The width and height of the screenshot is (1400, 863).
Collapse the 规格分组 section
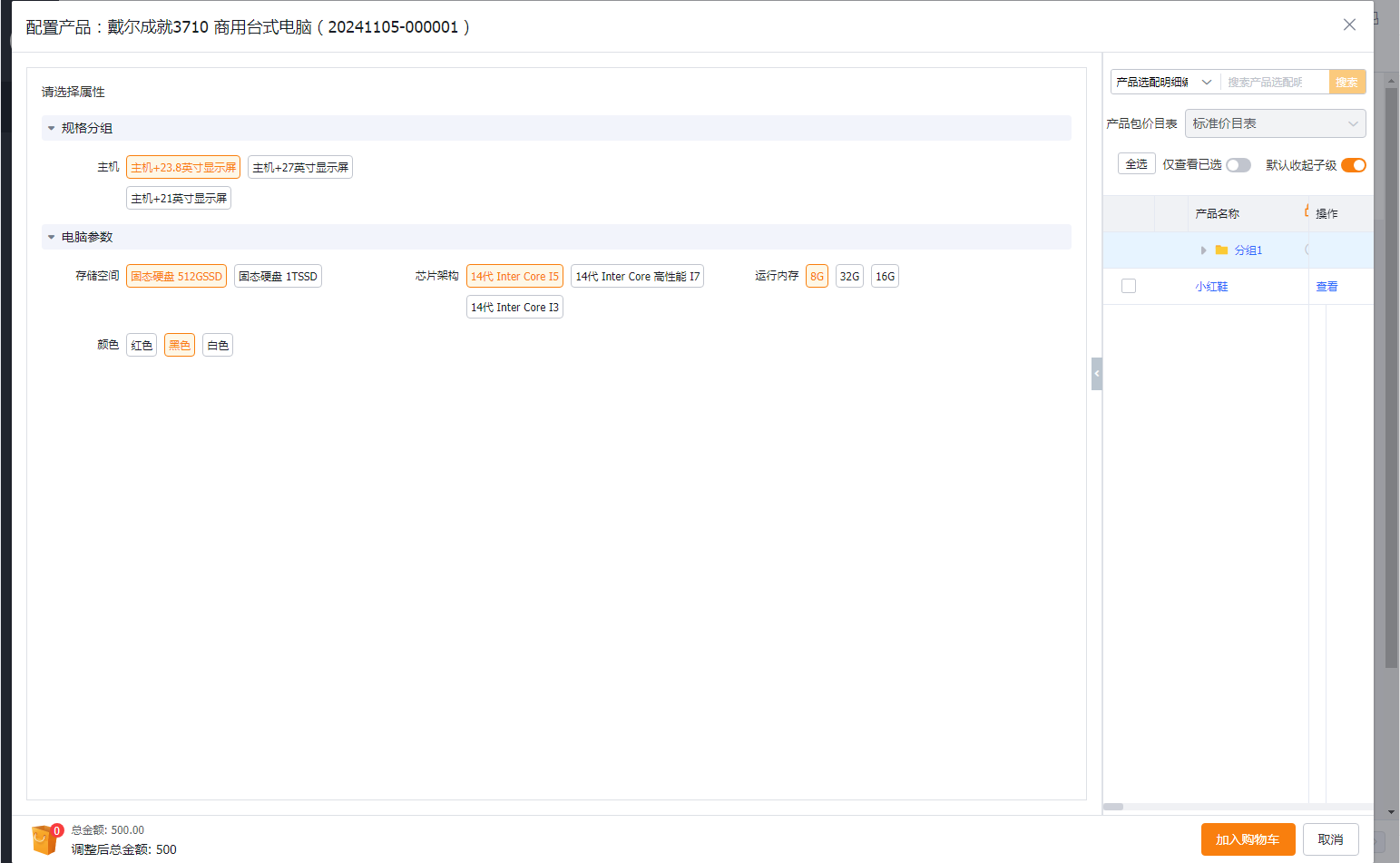[x=52, y=129]
